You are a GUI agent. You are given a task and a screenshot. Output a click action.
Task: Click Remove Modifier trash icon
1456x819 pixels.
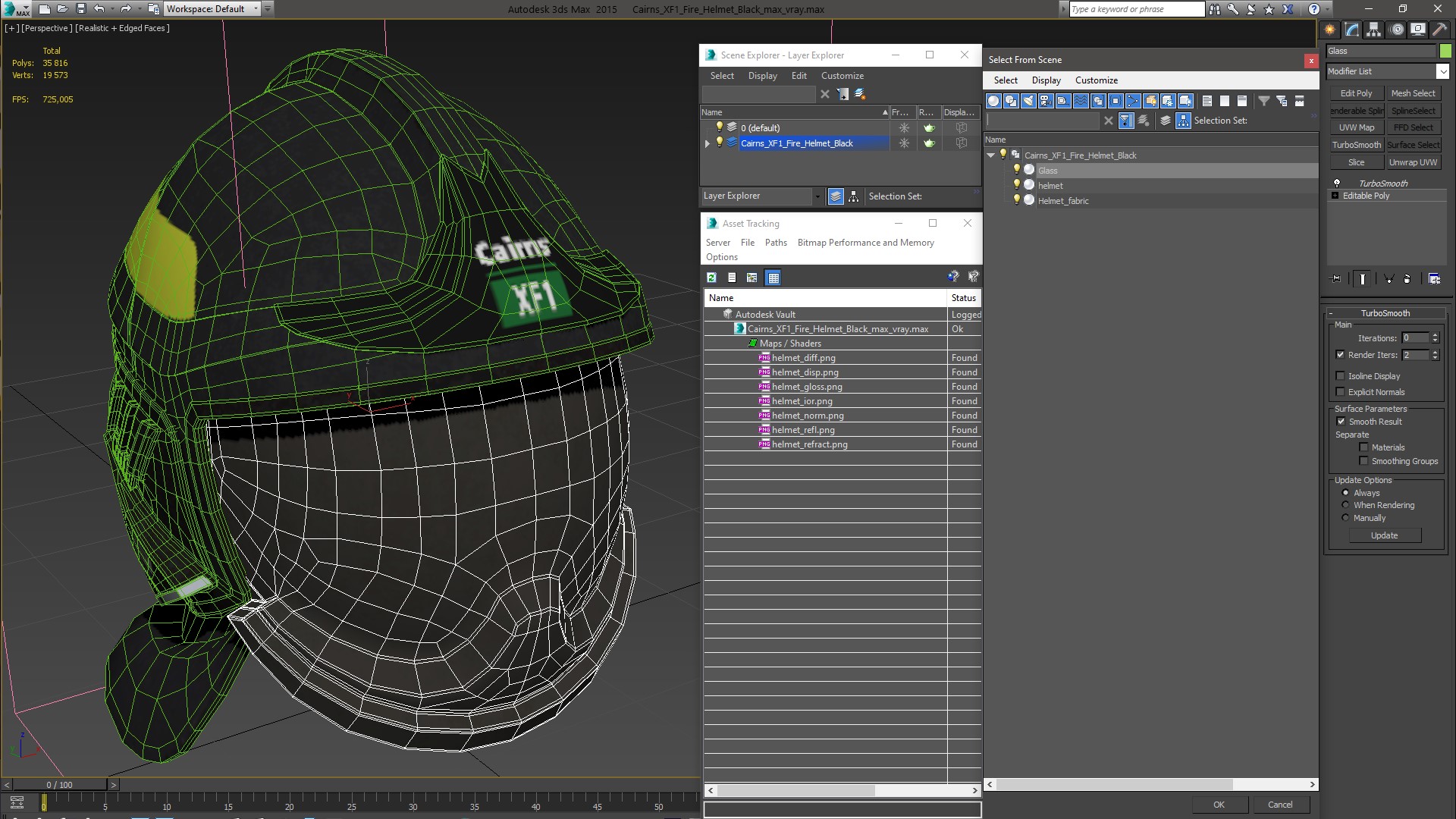pos(1407,279)
